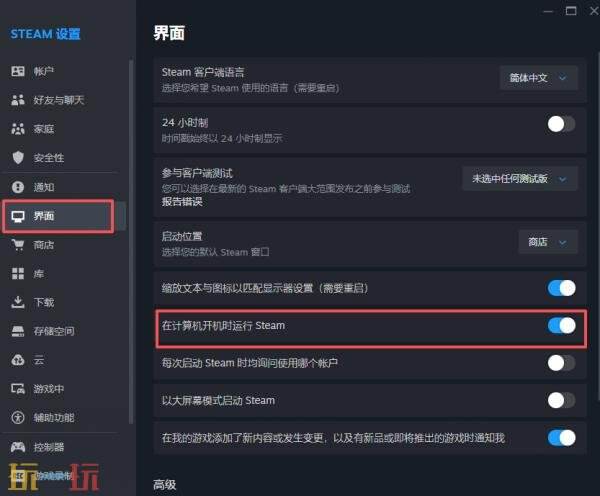Switch to 下载 settings
The width and height of the screenshot is (600, 496).
pos(64,302)
